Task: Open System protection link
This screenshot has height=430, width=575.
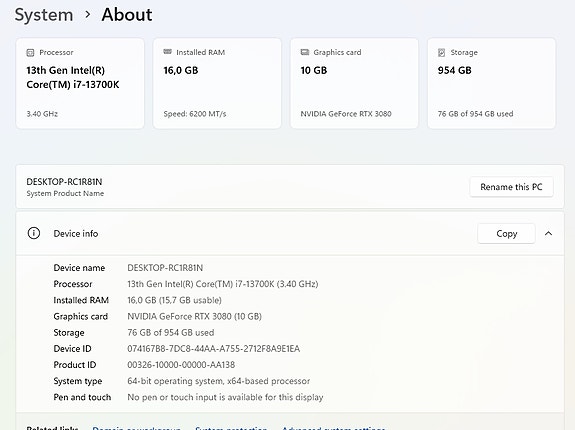Action: click(231, 427)
